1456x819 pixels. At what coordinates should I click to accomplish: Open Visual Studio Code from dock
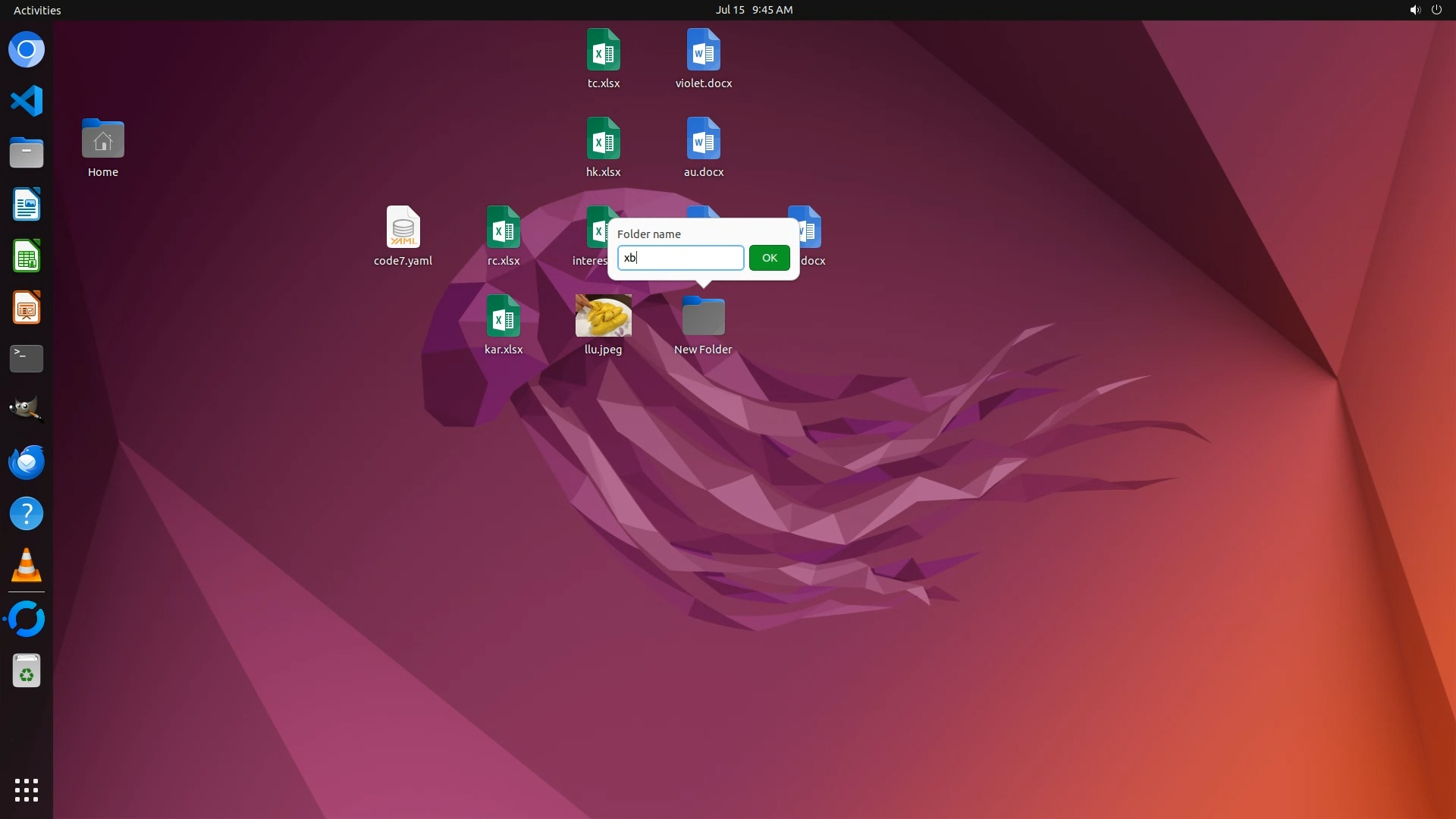(x=27, y=101)
